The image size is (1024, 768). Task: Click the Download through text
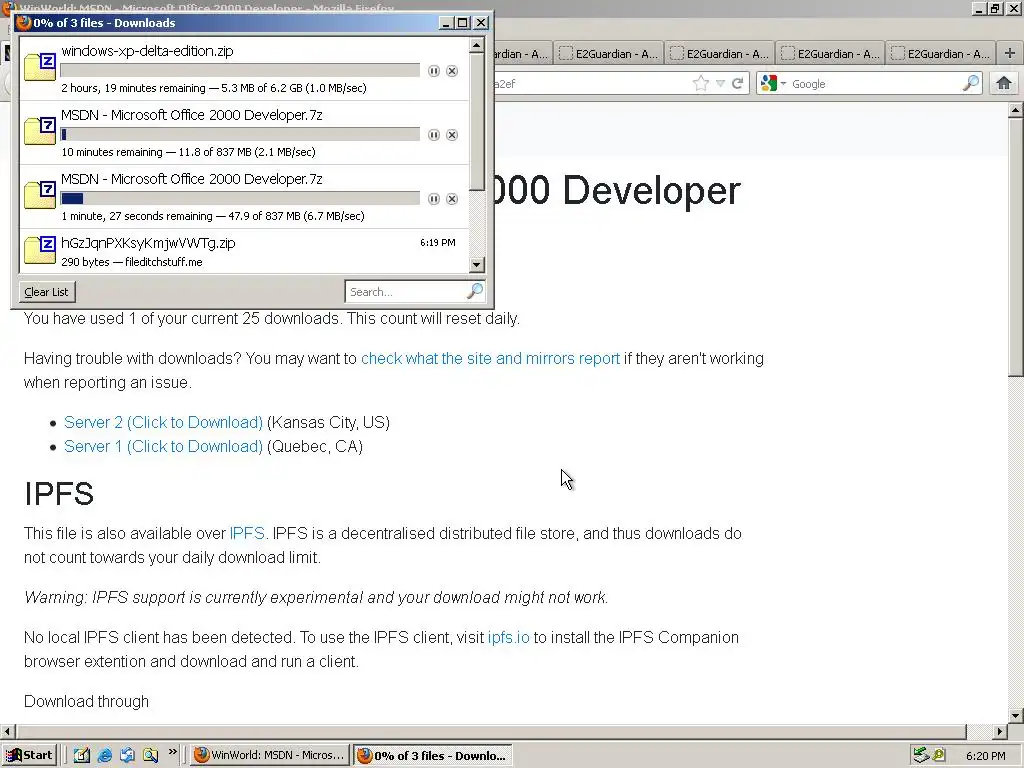86,701
